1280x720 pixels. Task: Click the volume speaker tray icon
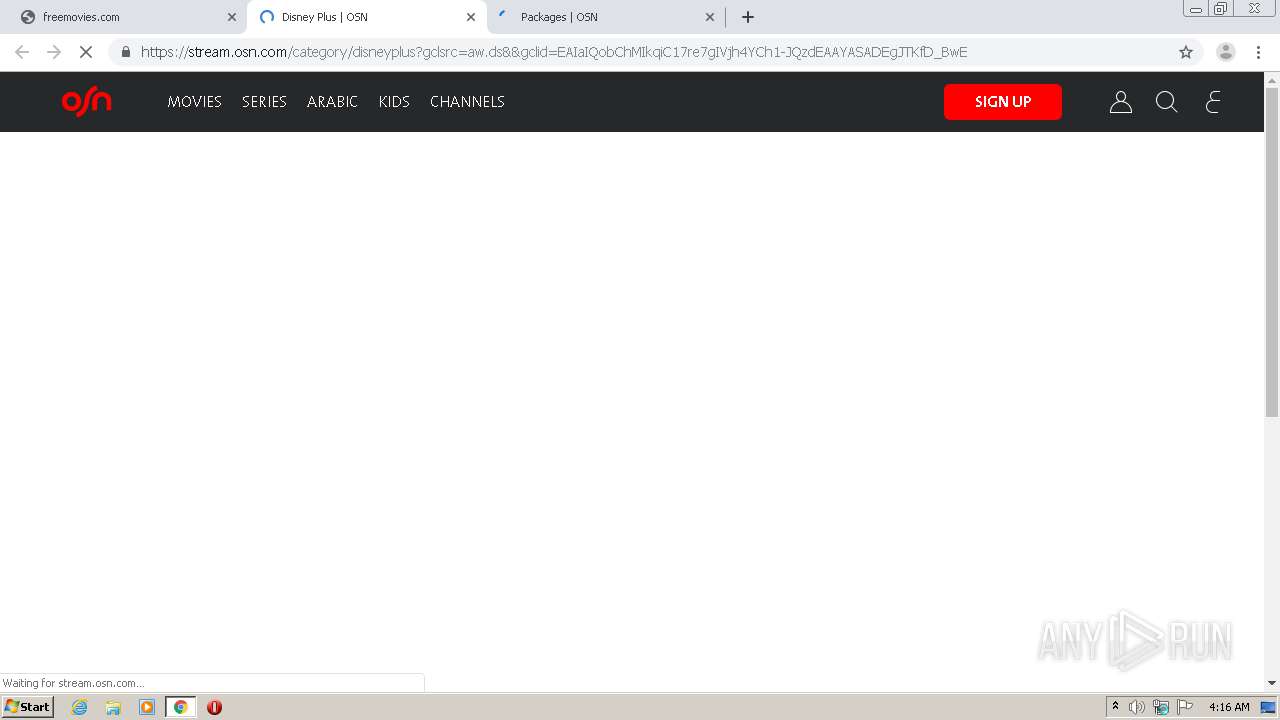[1137, 707]
